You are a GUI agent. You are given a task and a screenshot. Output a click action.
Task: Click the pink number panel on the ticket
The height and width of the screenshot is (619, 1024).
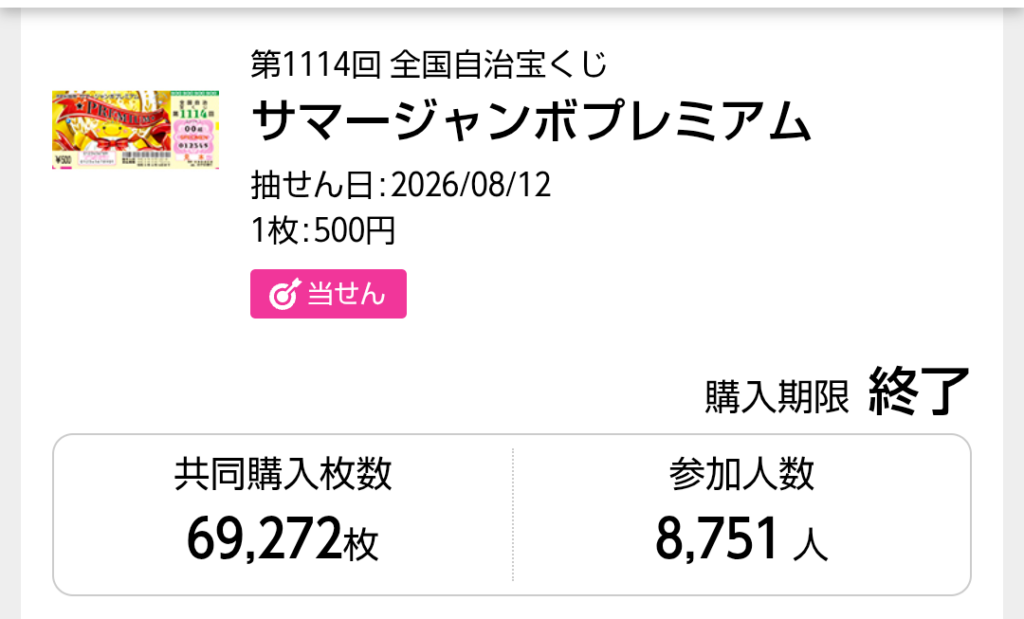pos(194,137)
